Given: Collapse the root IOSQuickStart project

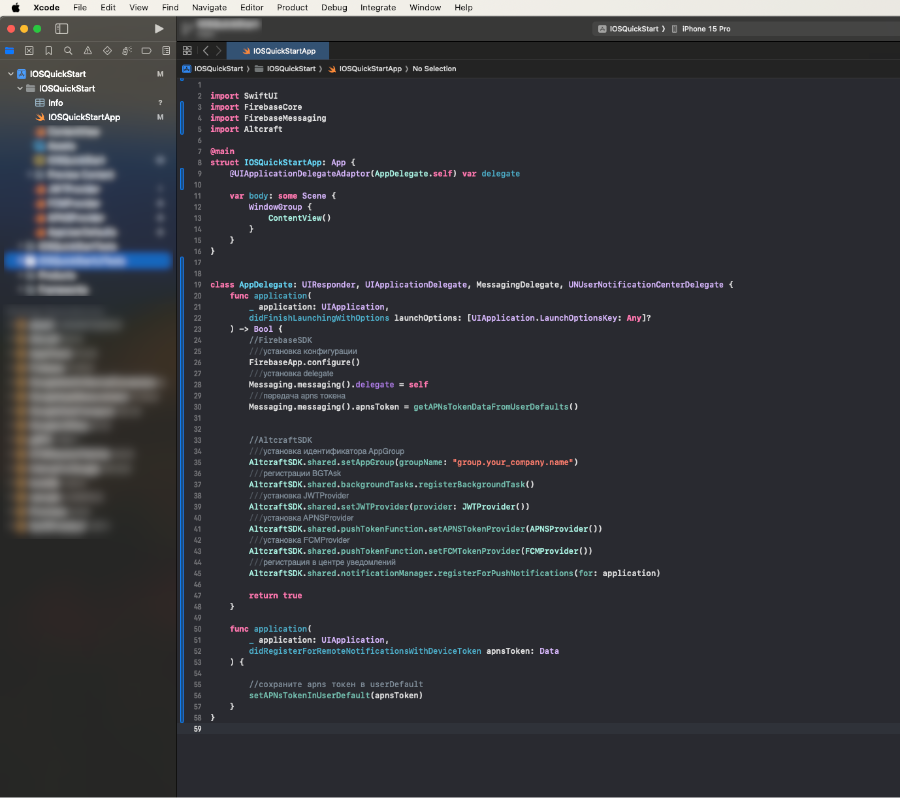Looking at the screenshot, I should pyautogui.click(x=10, y=74).
